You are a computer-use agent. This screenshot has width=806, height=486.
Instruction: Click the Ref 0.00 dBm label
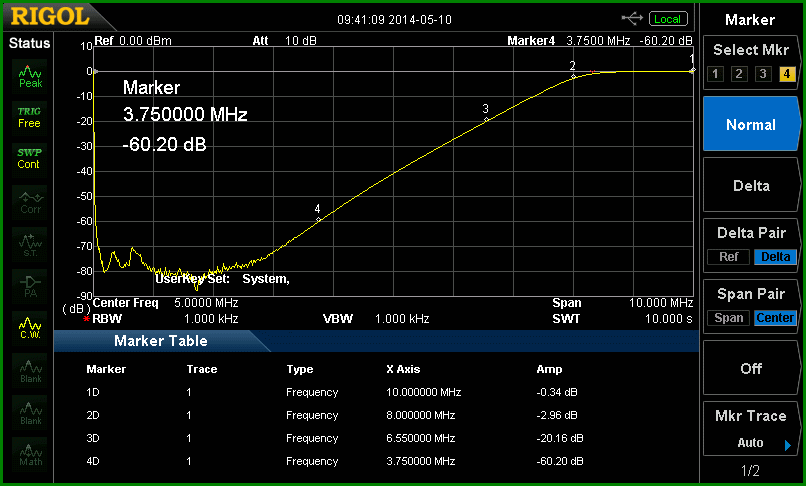[x=133, y=41]
